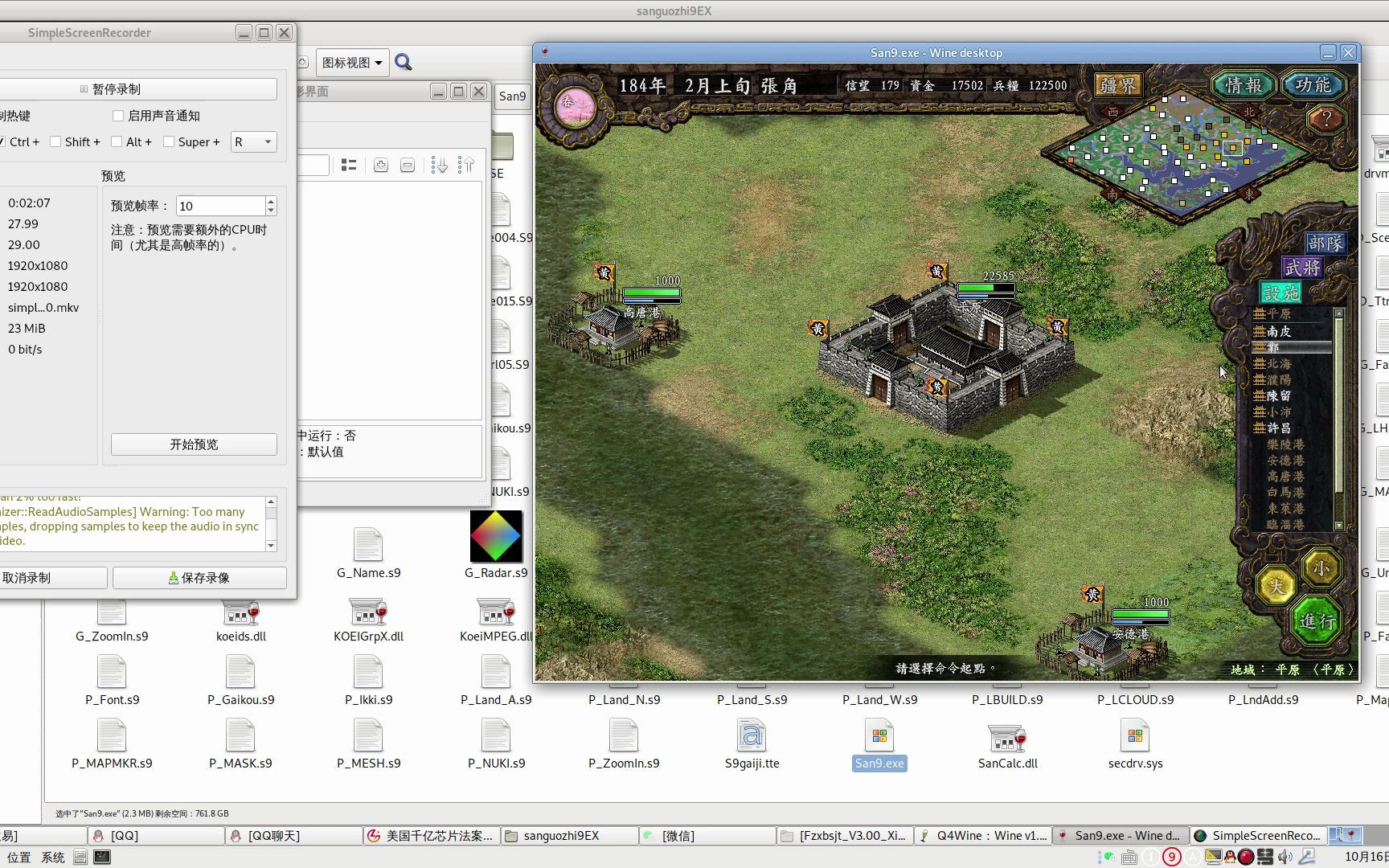
Task: Click the 保存录像 save recording button
Action: 199,578
